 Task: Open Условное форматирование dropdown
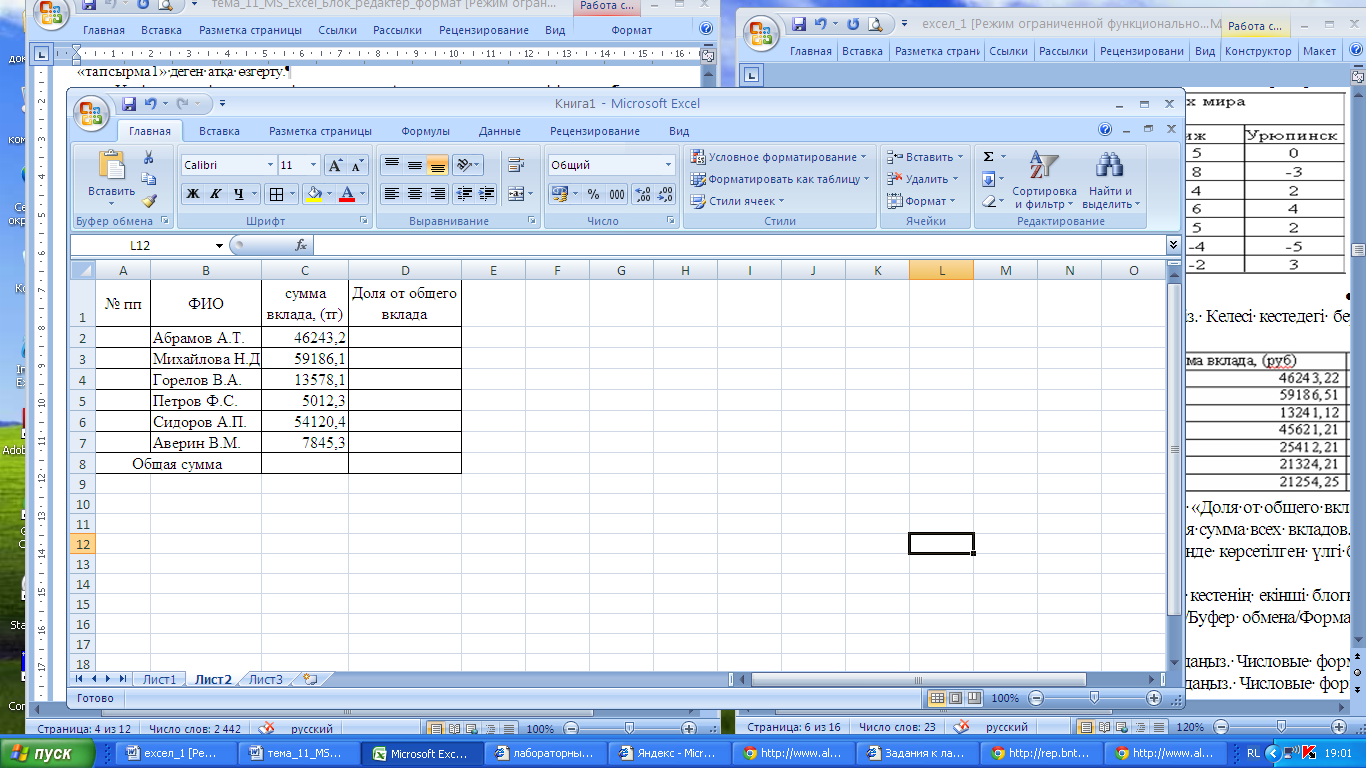tap(779, 157)
